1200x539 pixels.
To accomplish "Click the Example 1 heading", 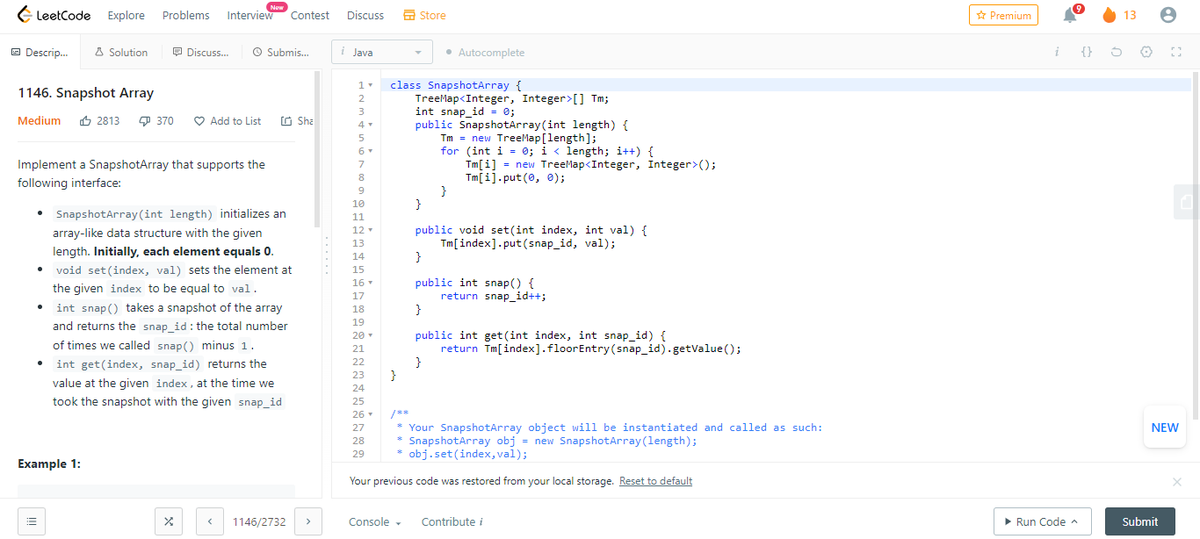I will pos(50,465).
